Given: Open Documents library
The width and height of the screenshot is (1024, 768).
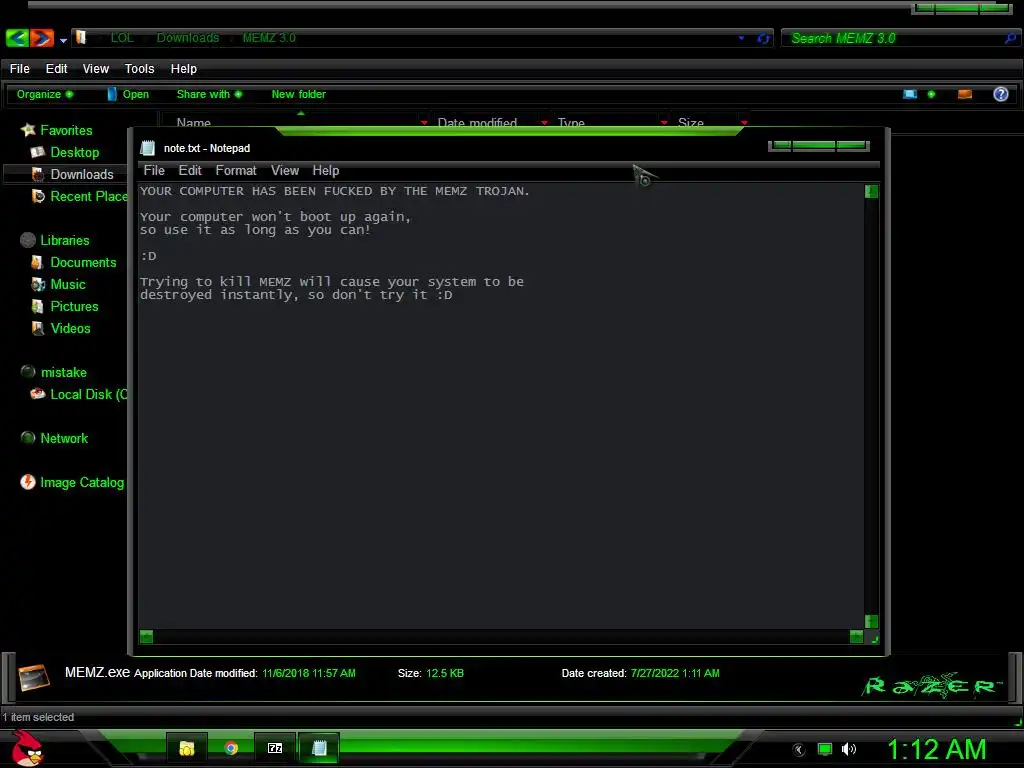Looking at the screenshot, I should tap(74, 263).
